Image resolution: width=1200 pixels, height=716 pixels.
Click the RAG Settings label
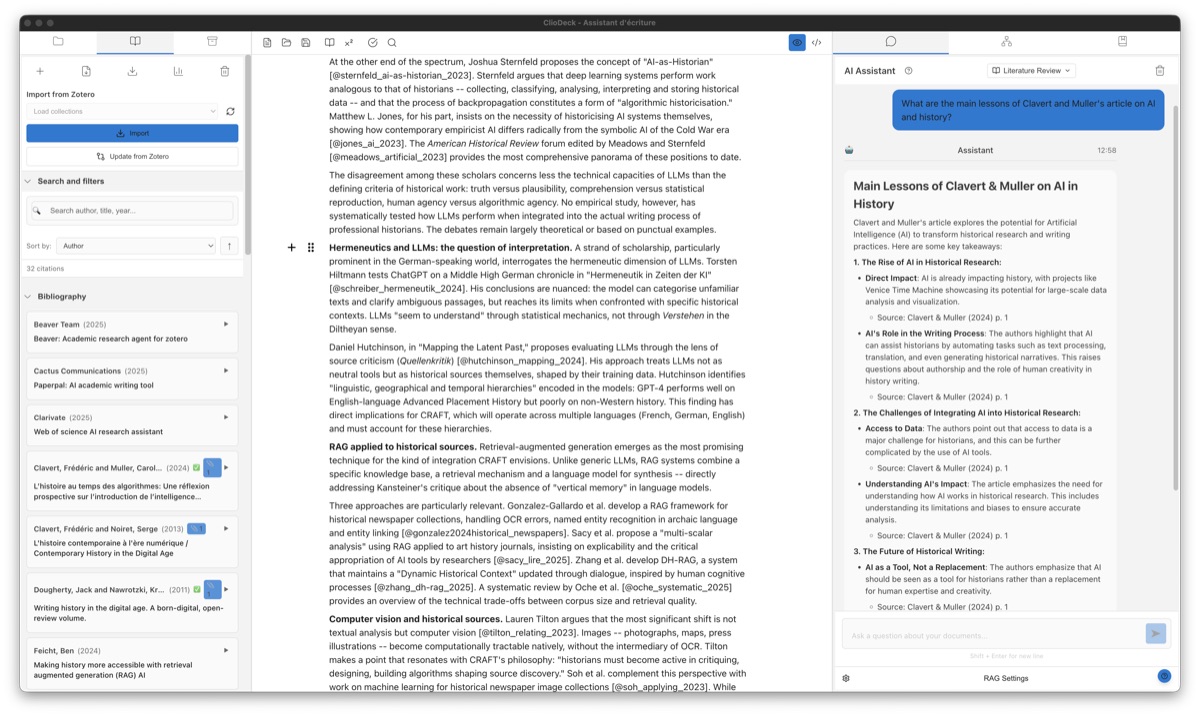pyautogui.click(x=1005, y=678)
